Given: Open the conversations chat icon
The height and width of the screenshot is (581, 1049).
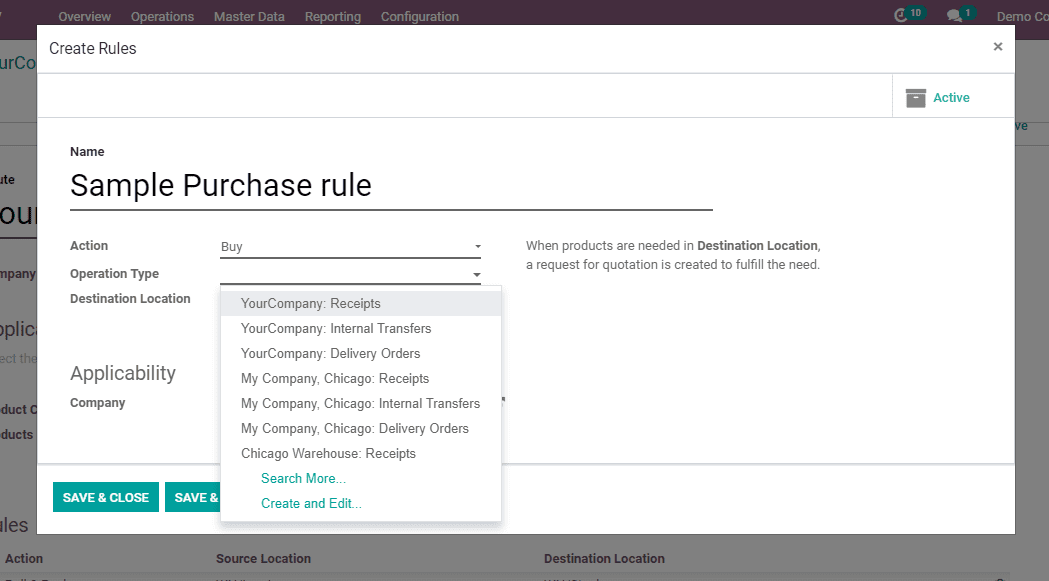Looking at the screenshot, I should tap(955, 15).
